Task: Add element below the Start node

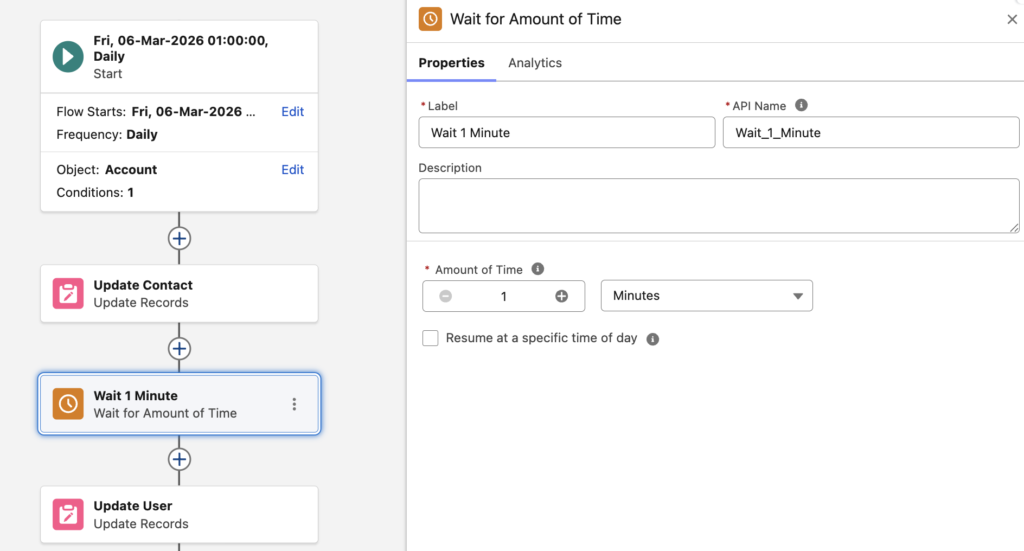Action: [x=179, y=238]
